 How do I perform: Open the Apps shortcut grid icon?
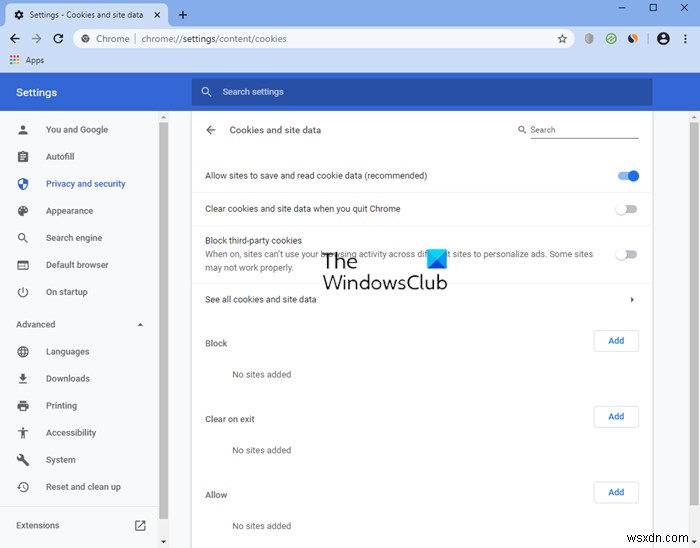[14, 60]
